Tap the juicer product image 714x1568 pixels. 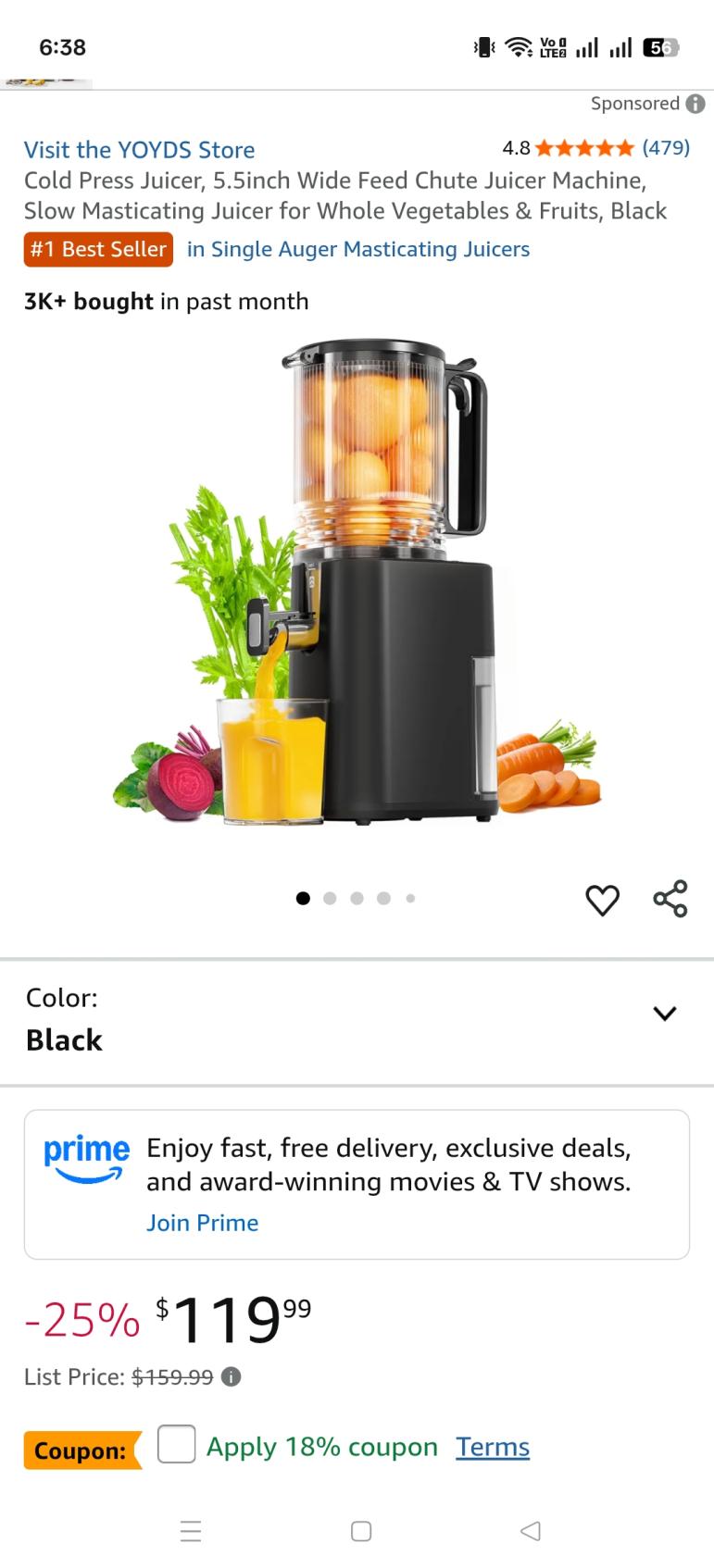(357, 581)
